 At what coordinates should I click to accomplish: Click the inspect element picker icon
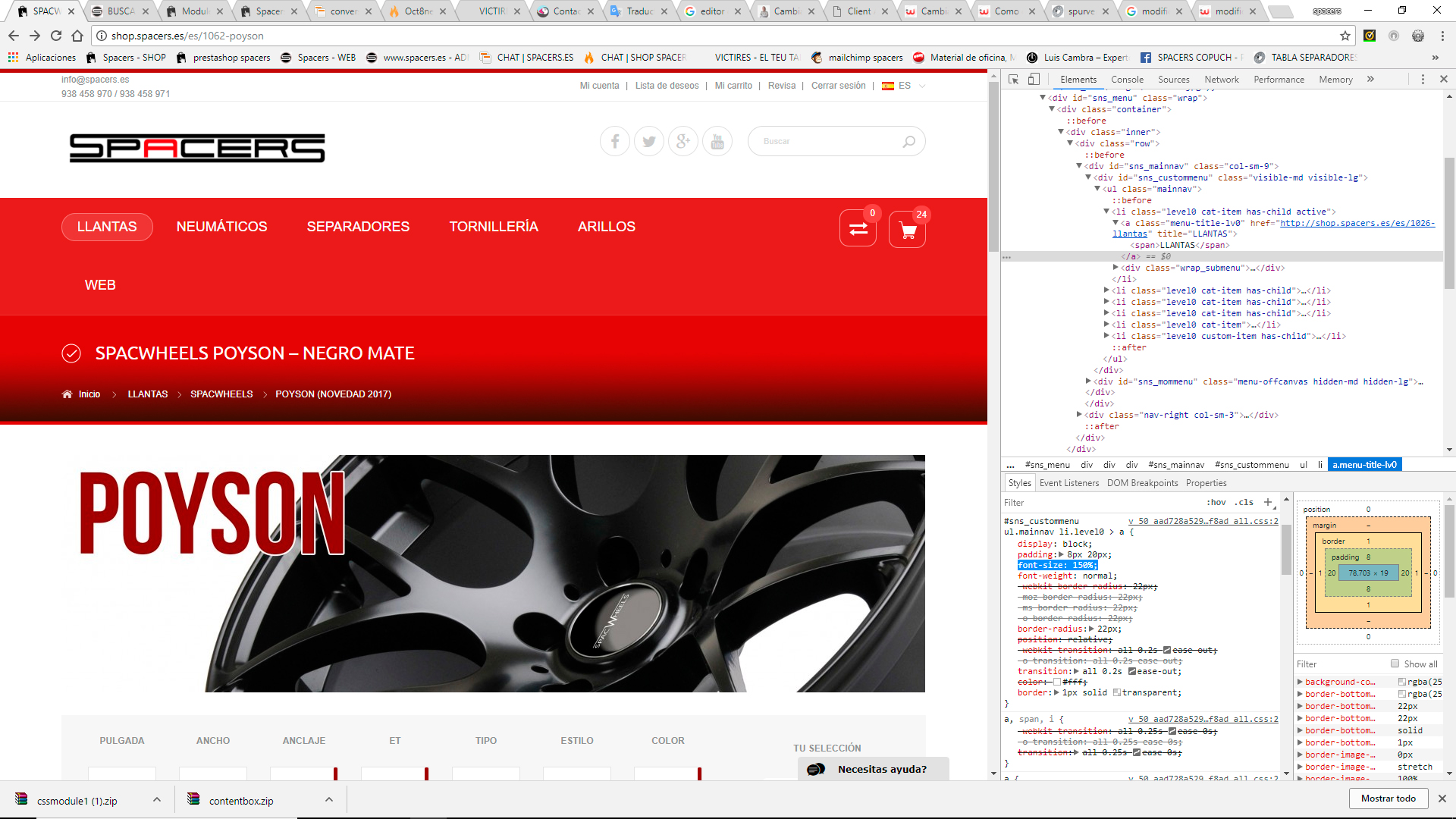click(1013, 79)
